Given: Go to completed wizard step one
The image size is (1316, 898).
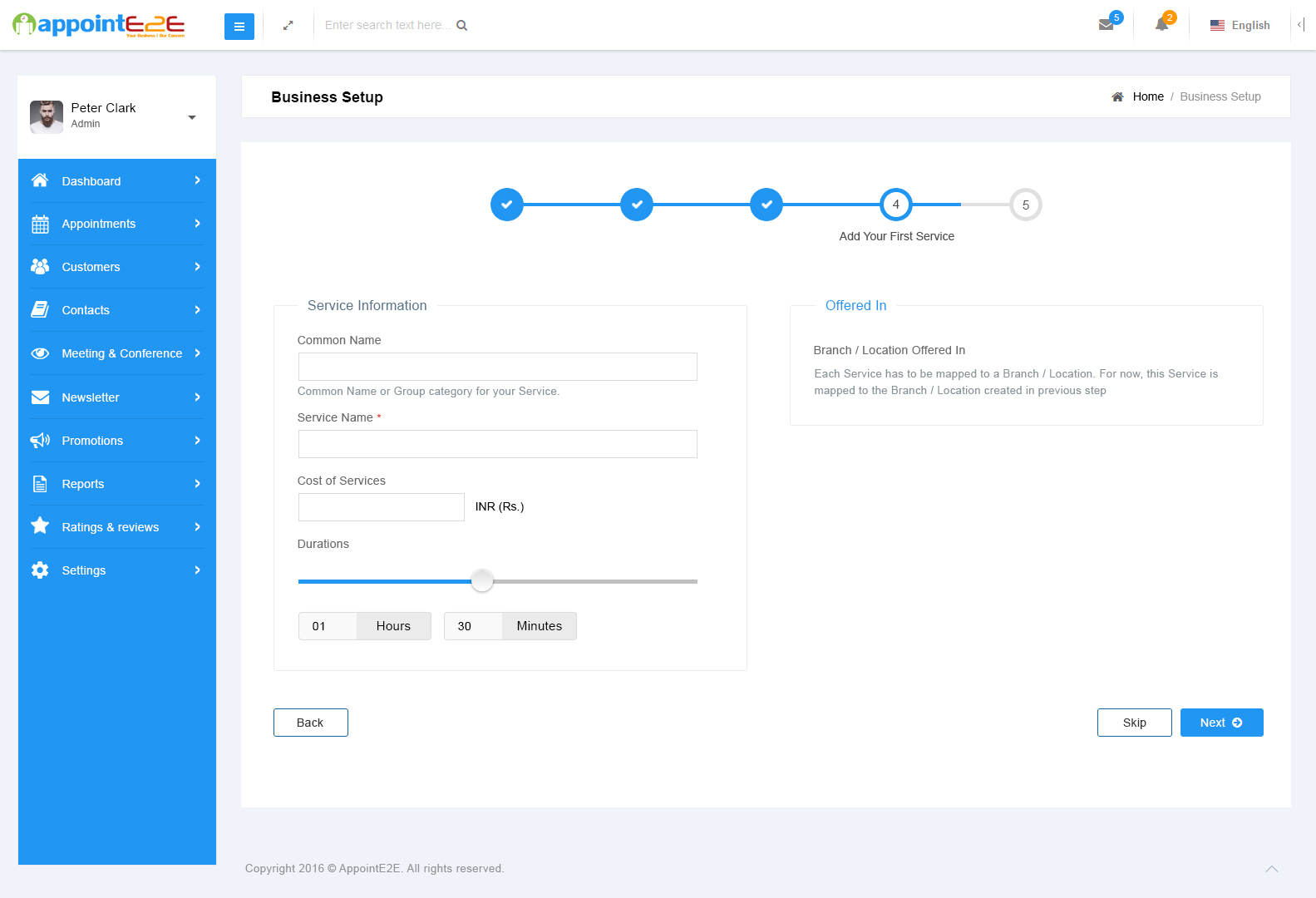Looking at the screenshot, I should click(507, 205).
